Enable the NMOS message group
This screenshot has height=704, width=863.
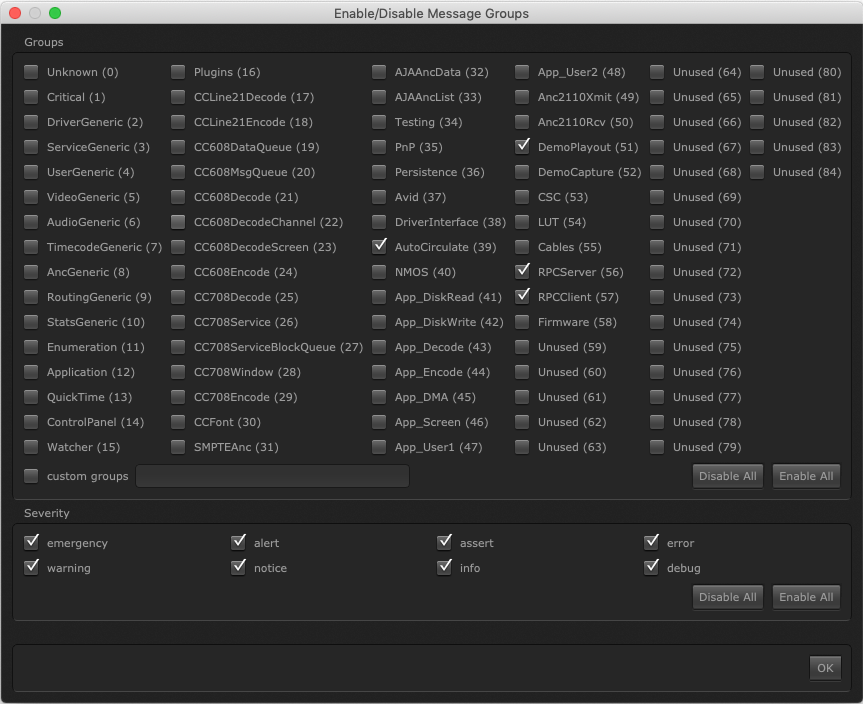(378, 272)
